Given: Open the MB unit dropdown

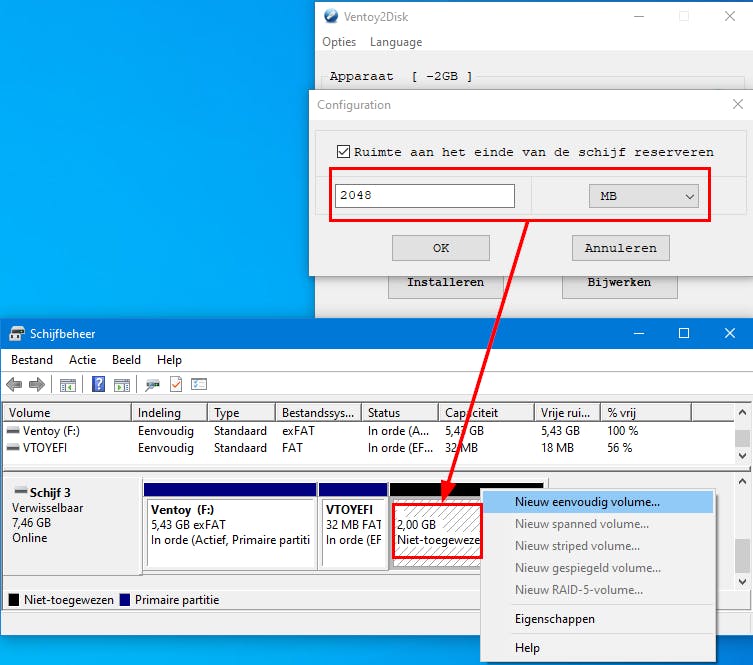Looking at the screenshot, I should tap(644, 196).
